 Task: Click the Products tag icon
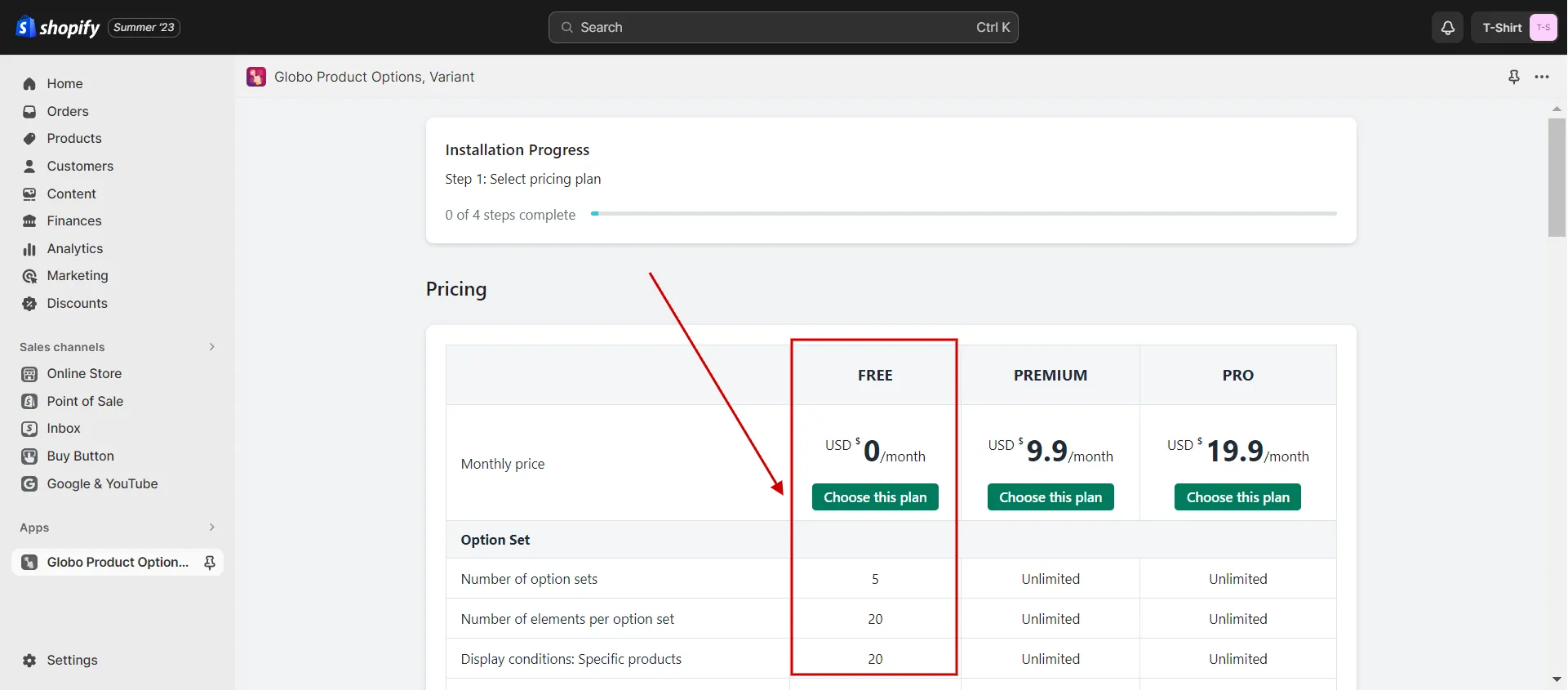29,139
